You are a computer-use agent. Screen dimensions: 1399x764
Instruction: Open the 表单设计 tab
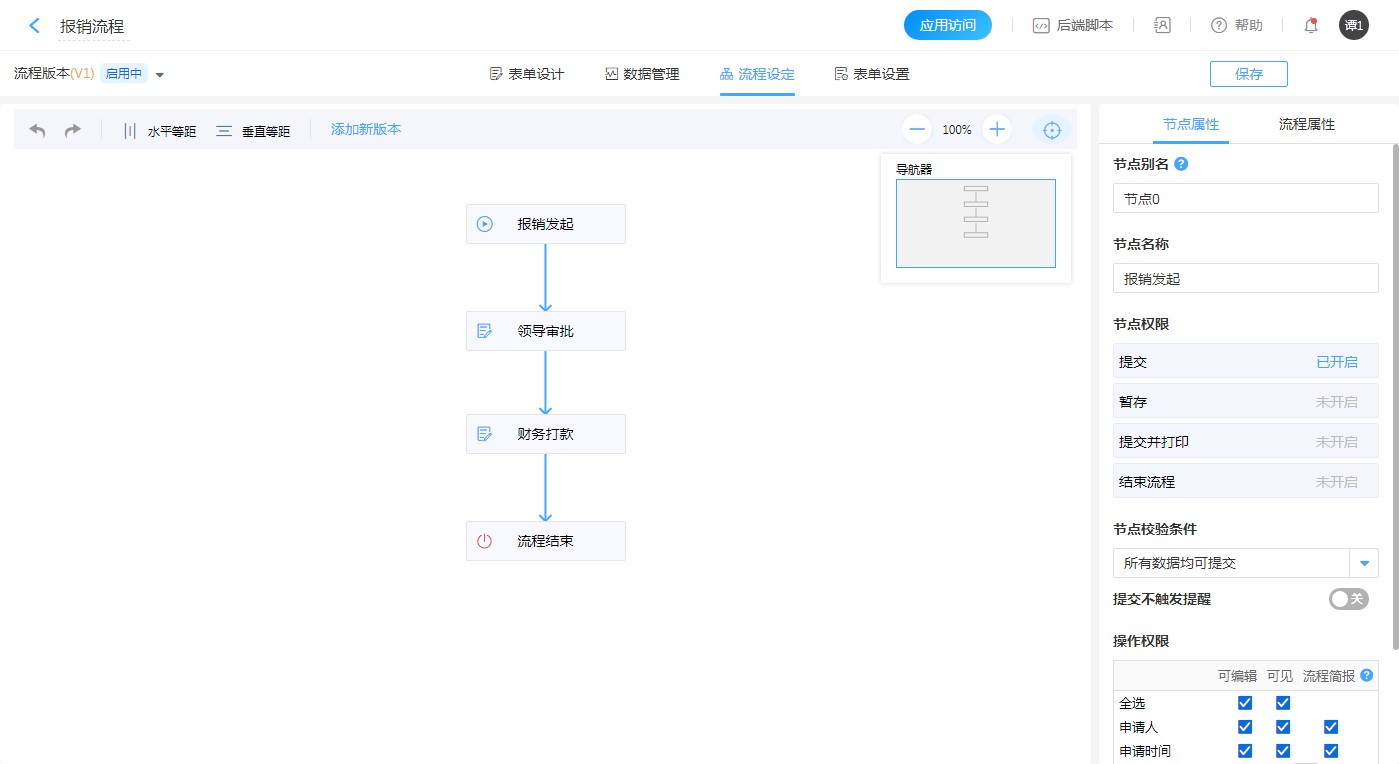(x=527, y=74)
